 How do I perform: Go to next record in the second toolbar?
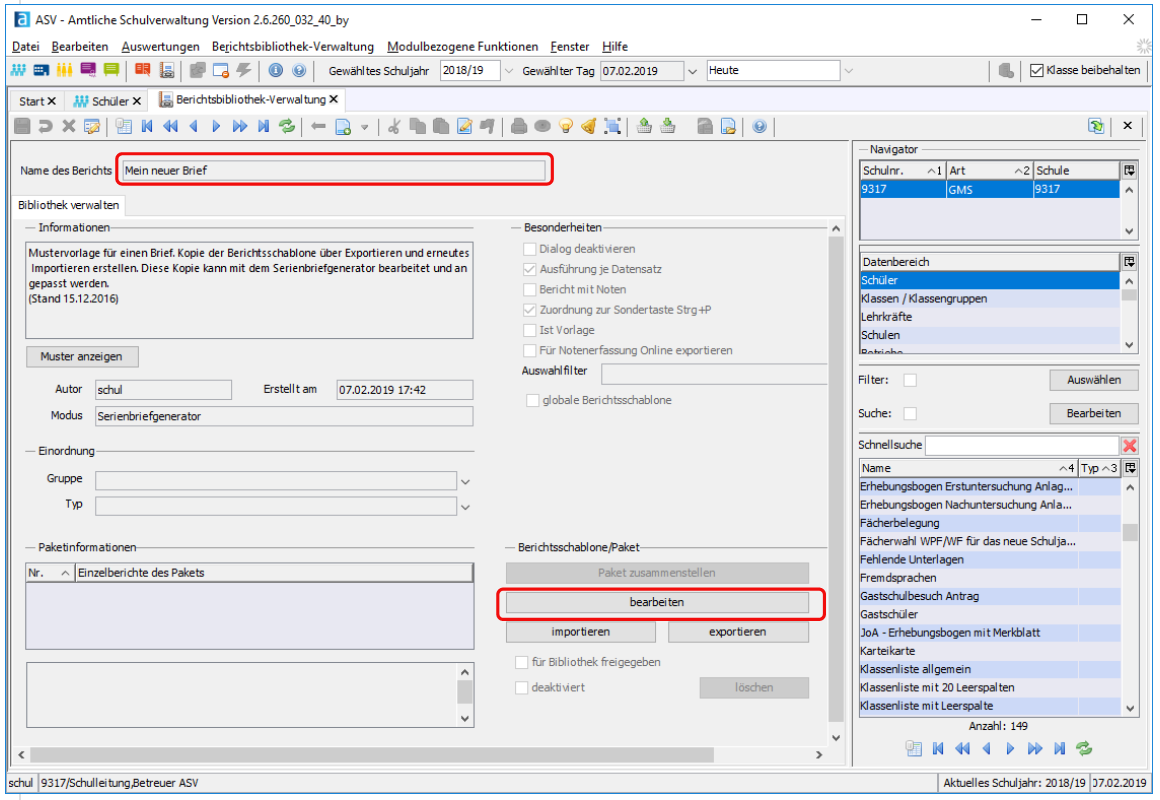coord(217,127)
